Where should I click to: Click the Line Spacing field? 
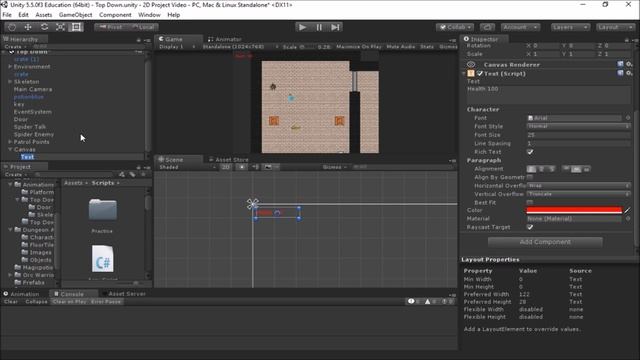578,144
